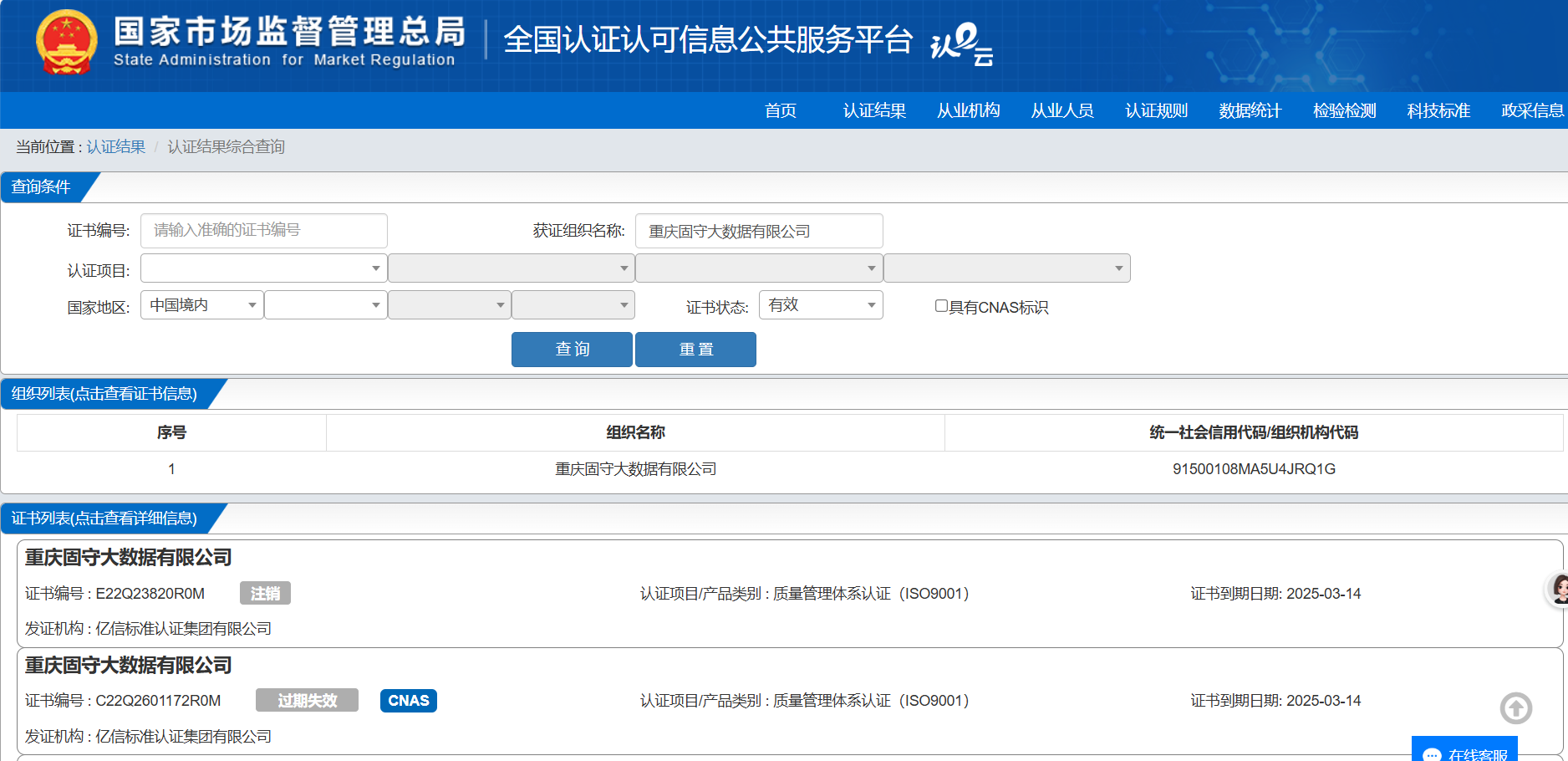
Task: Click the 查询条件 section header
Action: pyautogui.click(x=41, y=187)
